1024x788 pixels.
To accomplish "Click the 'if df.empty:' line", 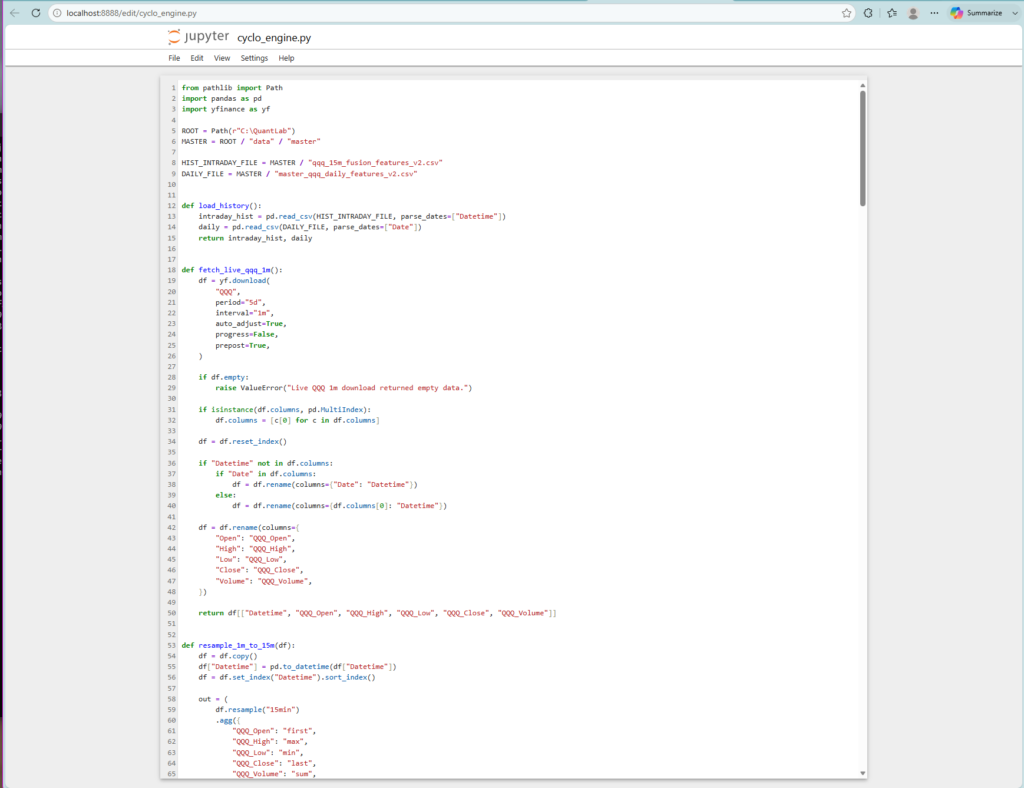I will pyautogui.click(x=223, y=377).
